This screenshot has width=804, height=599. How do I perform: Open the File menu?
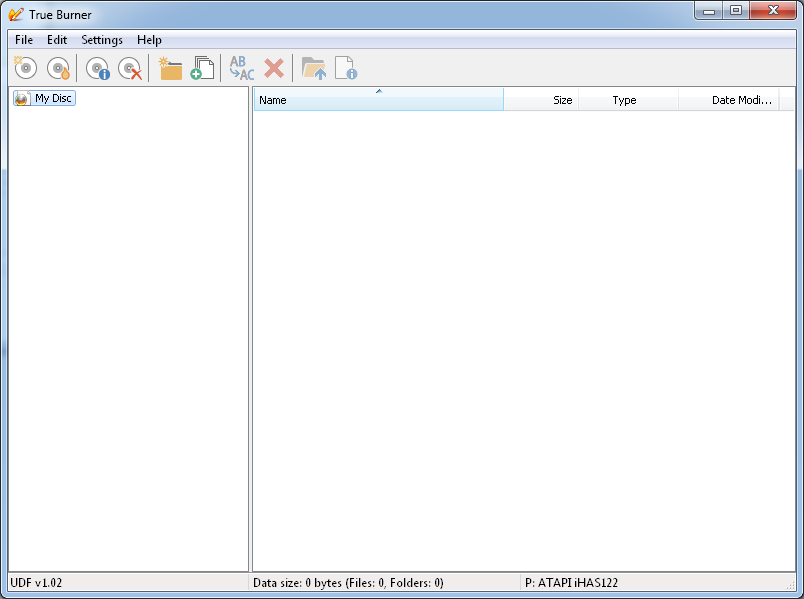24,39
